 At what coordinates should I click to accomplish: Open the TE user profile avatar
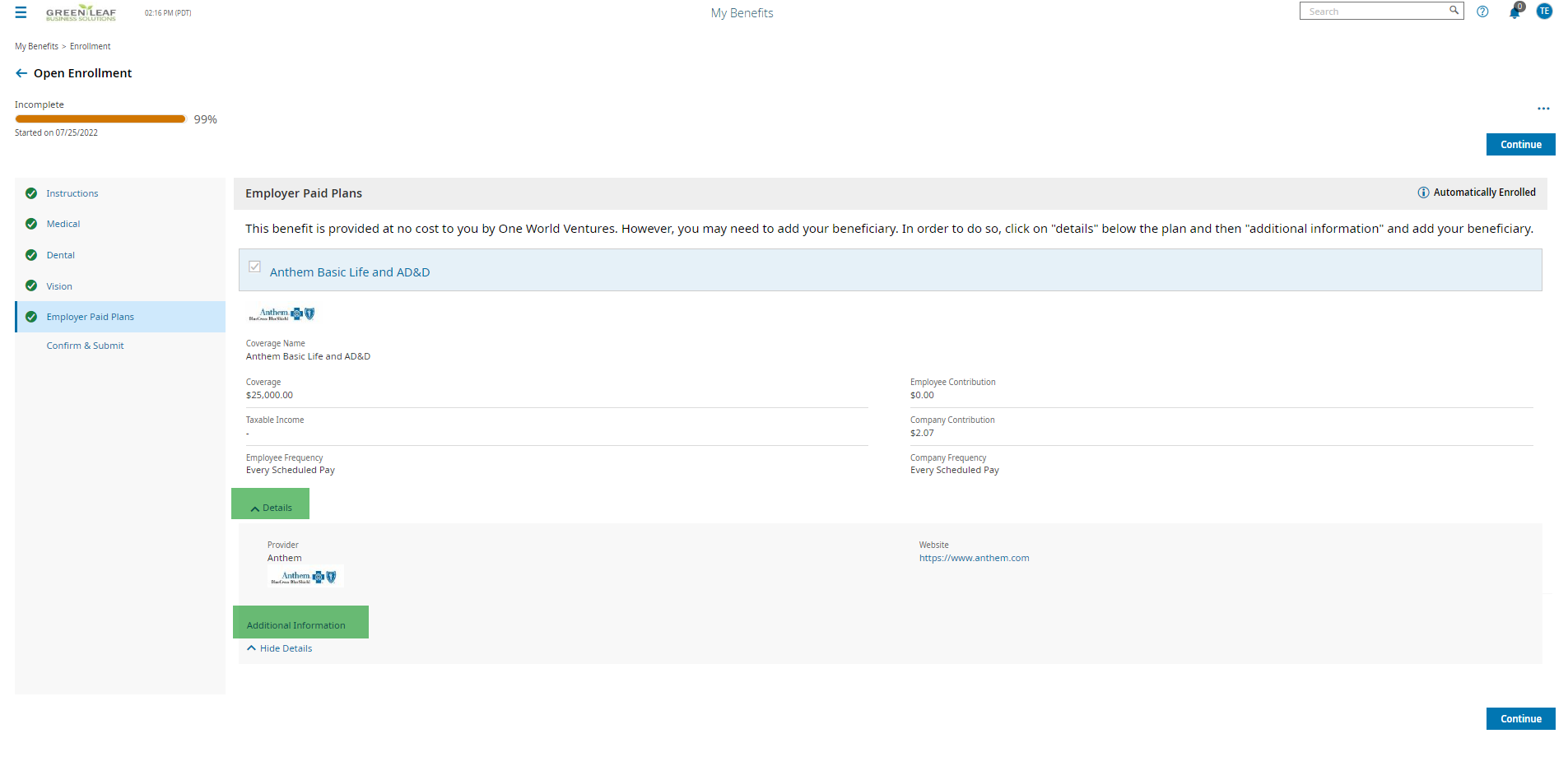(x=1544, y=12)
